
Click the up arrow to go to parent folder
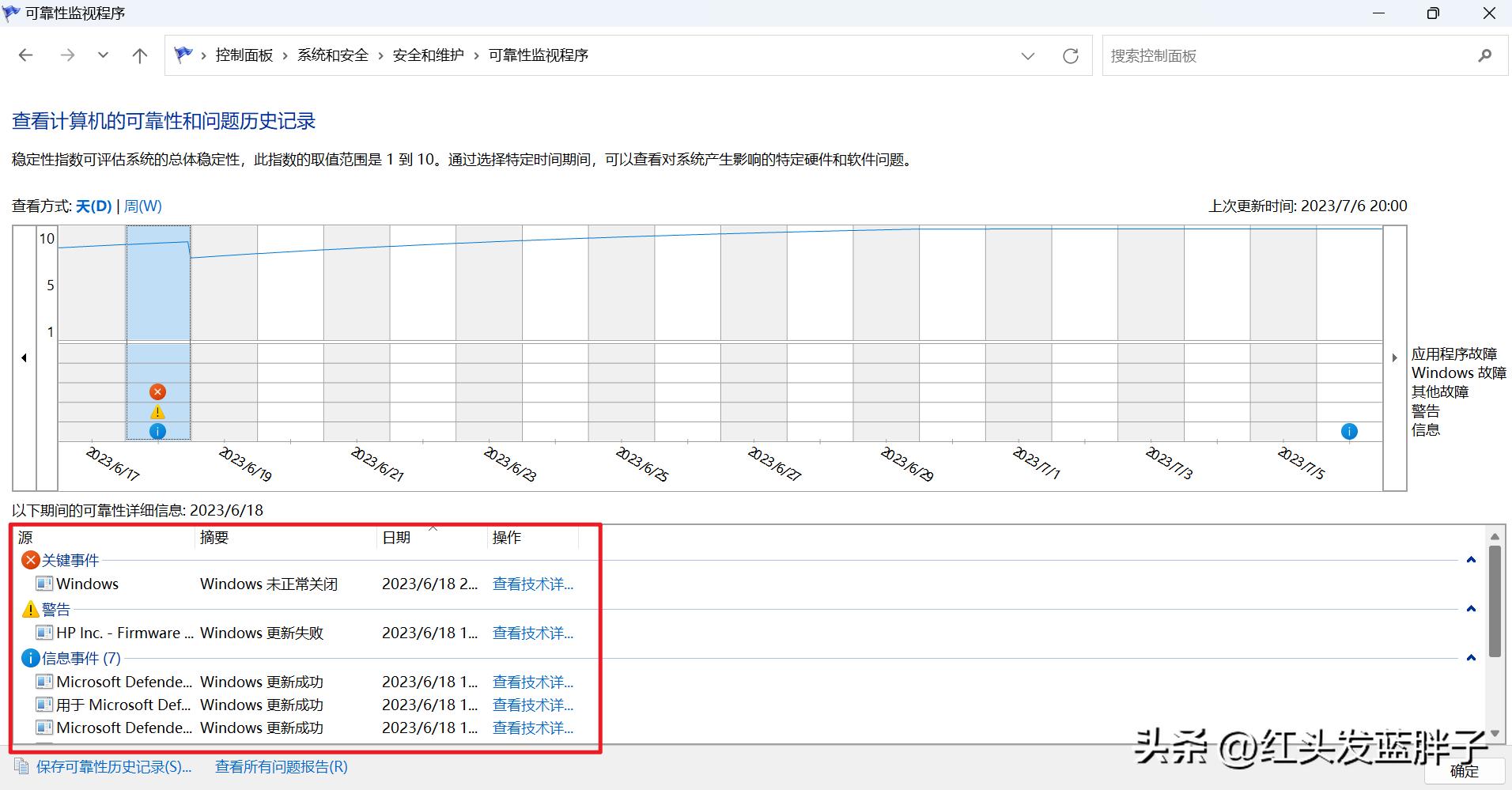[x=140, y=55]
